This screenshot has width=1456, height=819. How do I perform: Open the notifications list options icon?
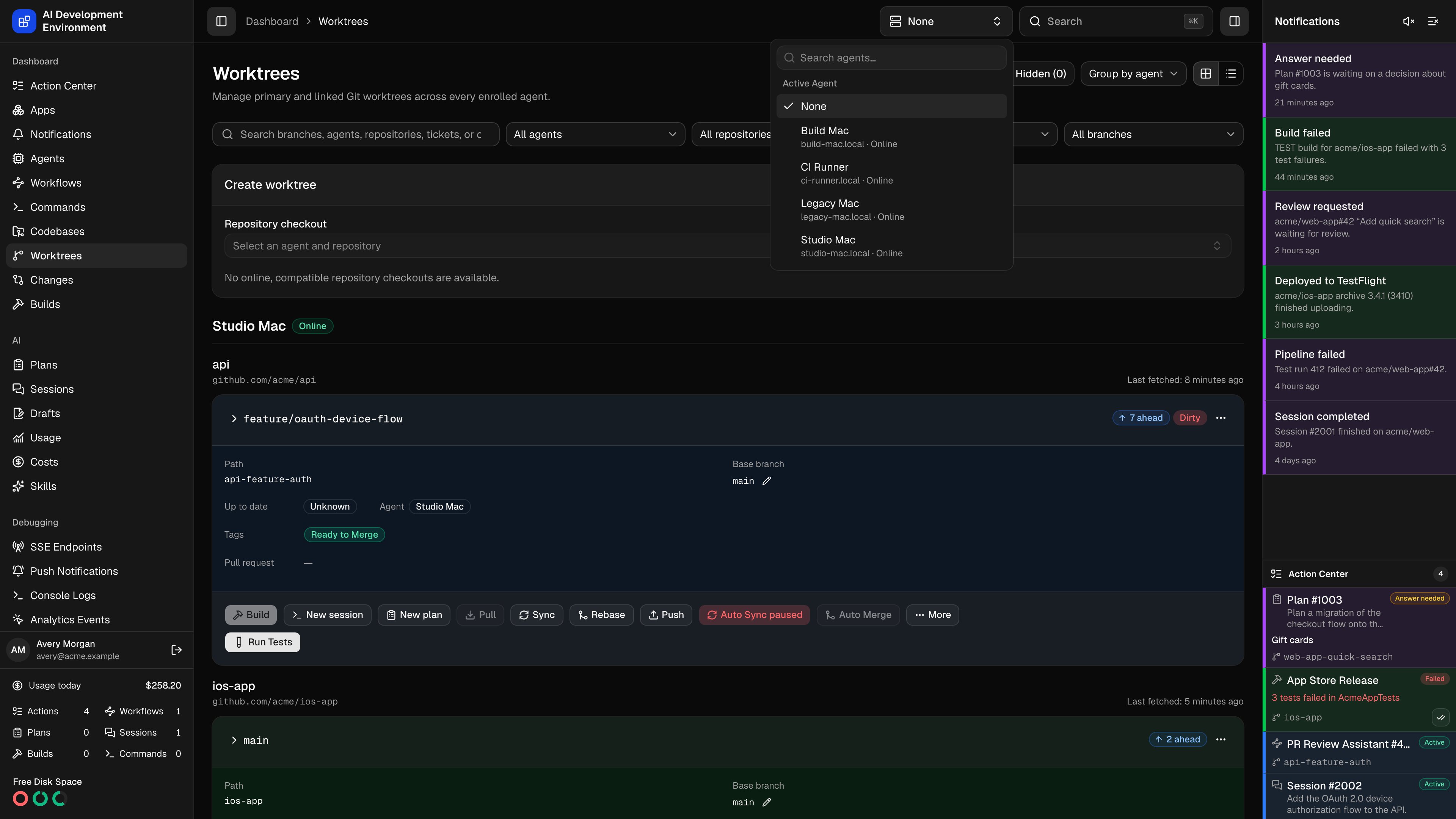(1433, 22)
